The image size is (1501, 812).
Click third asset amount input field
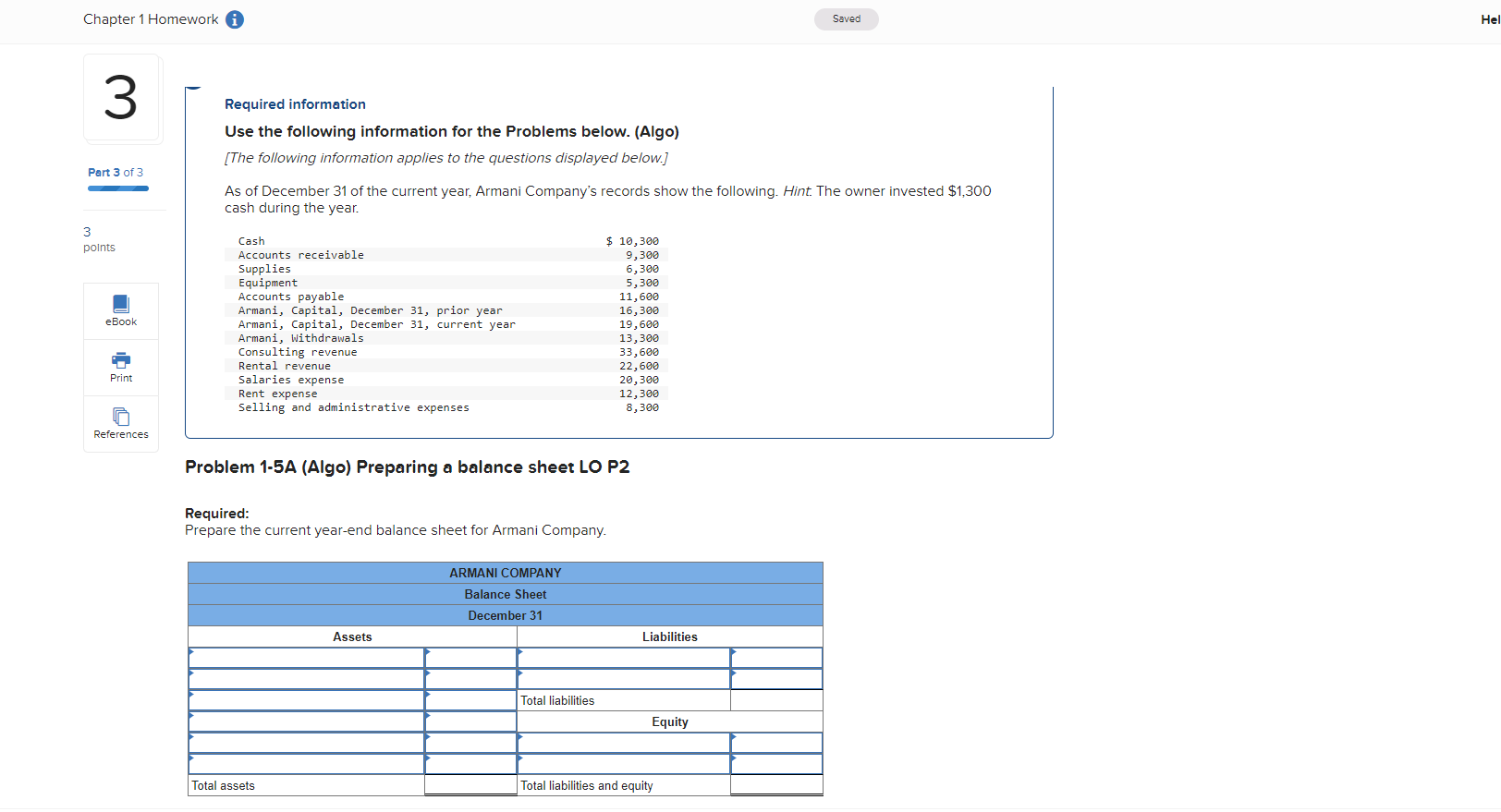point(470,700)
